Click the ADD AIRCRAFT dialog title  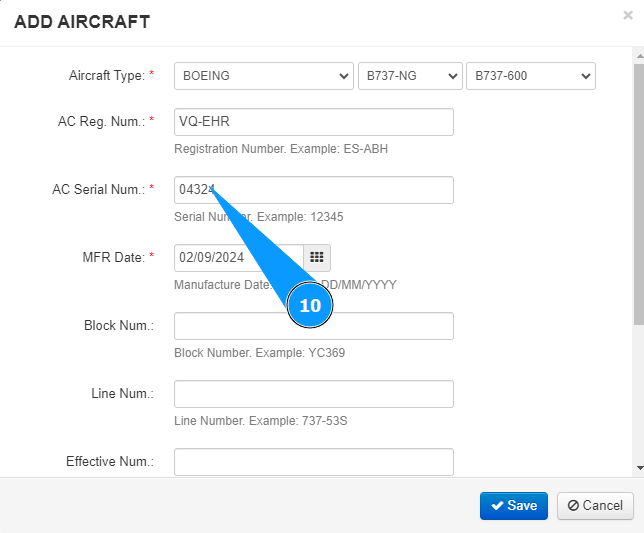pyautogui.click(x=82, y=20)
